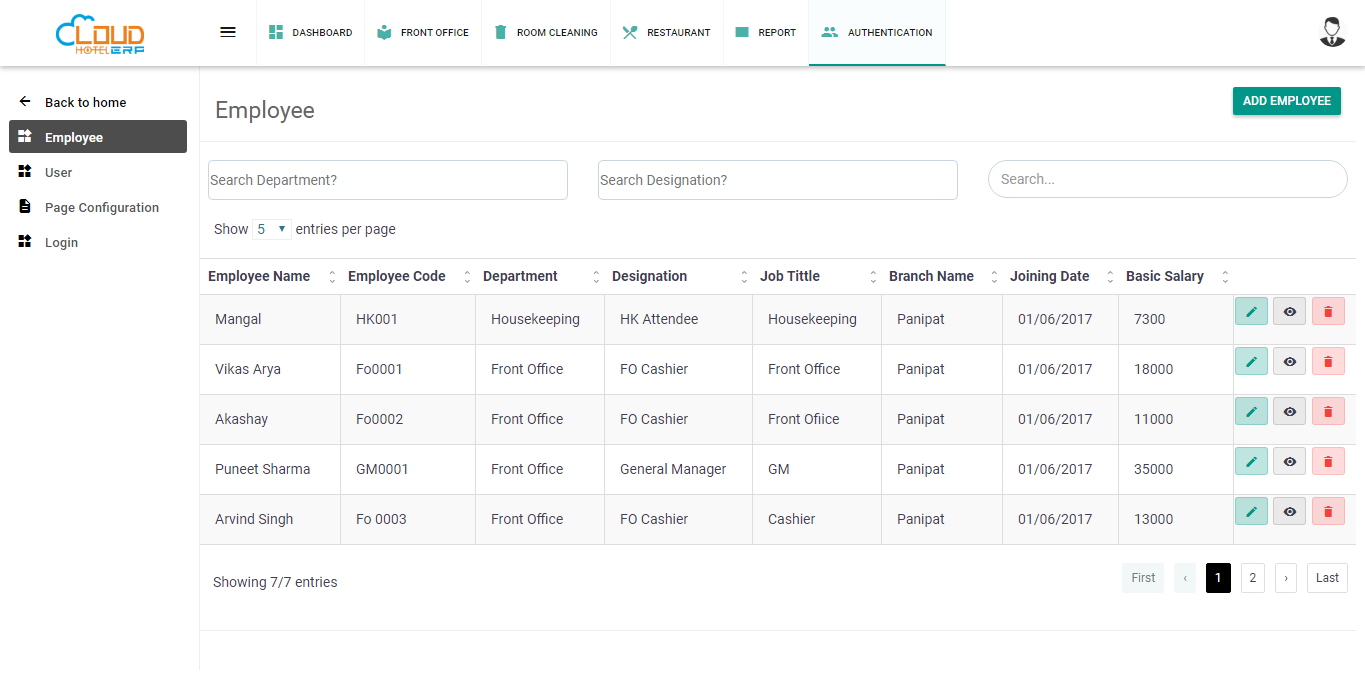Click the pencil icon for Puneet Sharma
Screen dimensions: 1365x673
[1251, 462]
